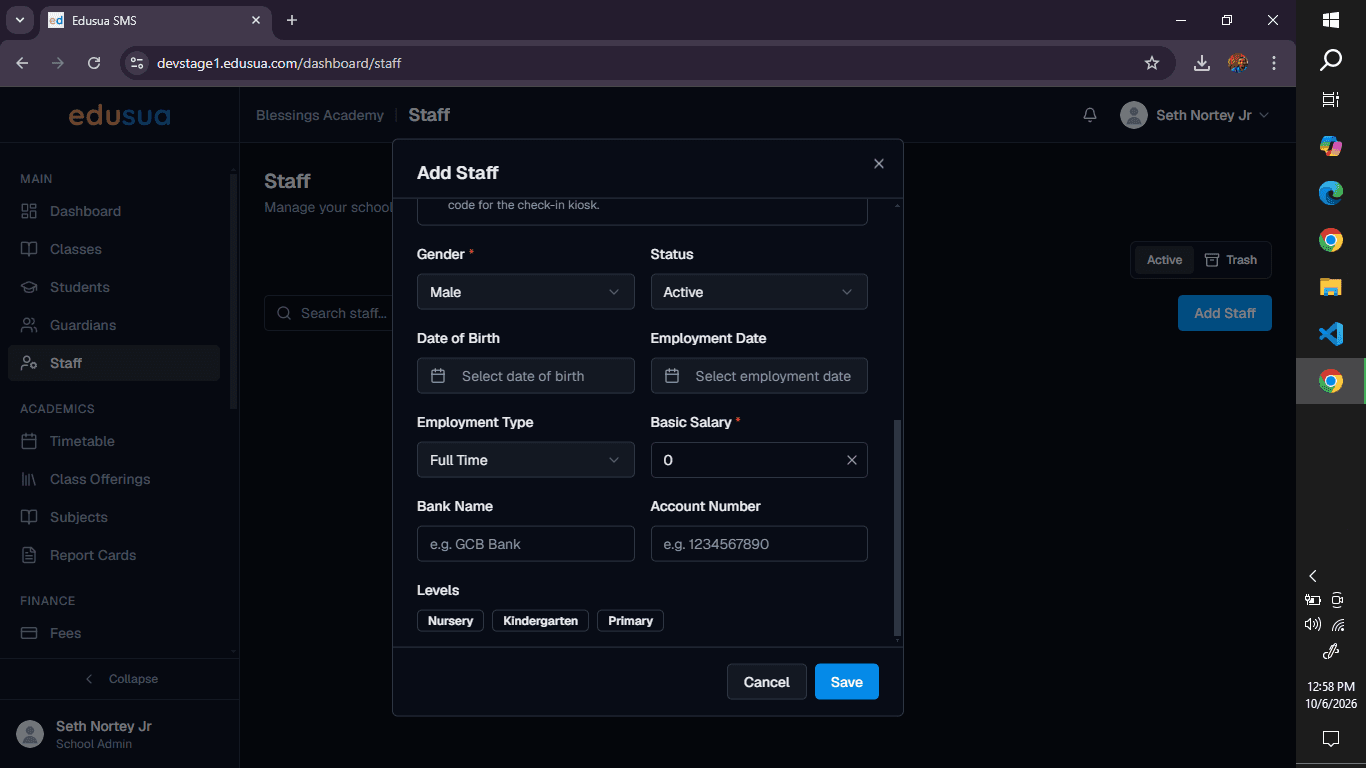Bookmark this page with the star icon
The width and height of the screenshot is (1366, 768).
1152,63
